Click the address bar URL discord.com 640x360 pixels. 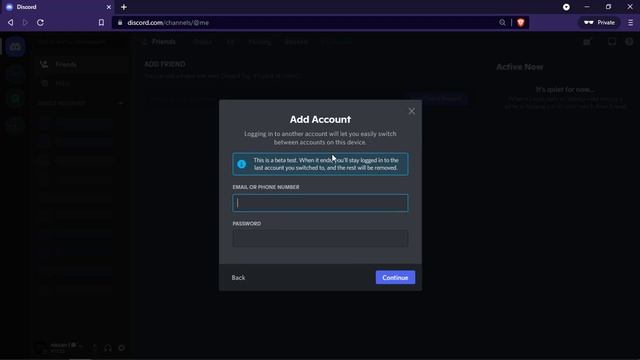168,23
